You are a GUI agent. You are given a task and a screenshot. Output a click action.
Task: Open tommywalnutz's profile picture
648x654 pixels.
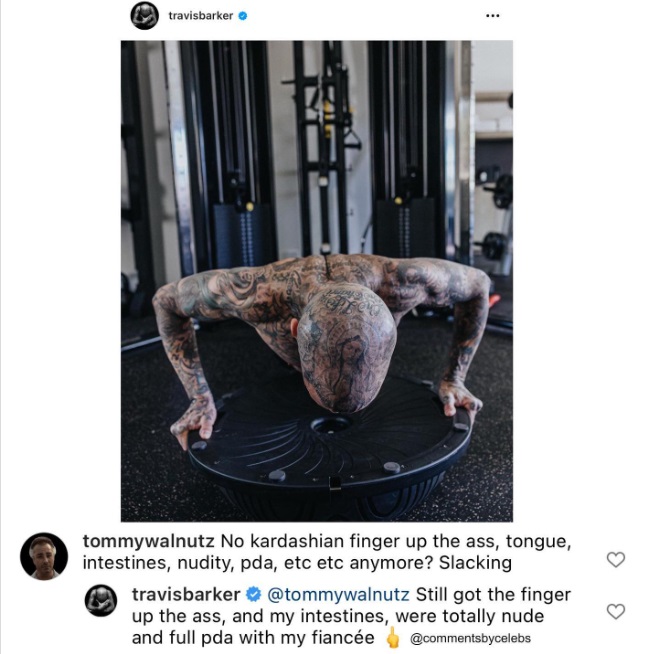(44, 556)
